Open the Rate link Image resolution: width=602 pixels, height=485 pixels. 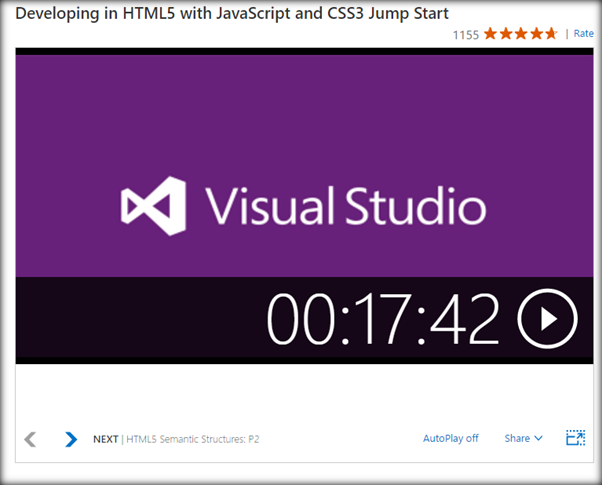[x=584, y=34]
